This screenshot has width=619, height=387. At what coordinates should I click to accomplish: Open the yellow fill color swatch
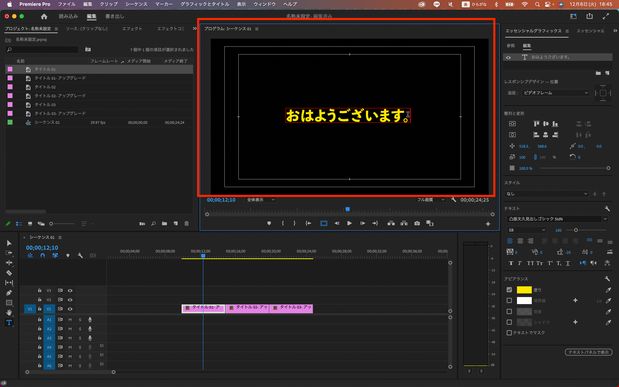pyautogui.click(x=524, y=290)
